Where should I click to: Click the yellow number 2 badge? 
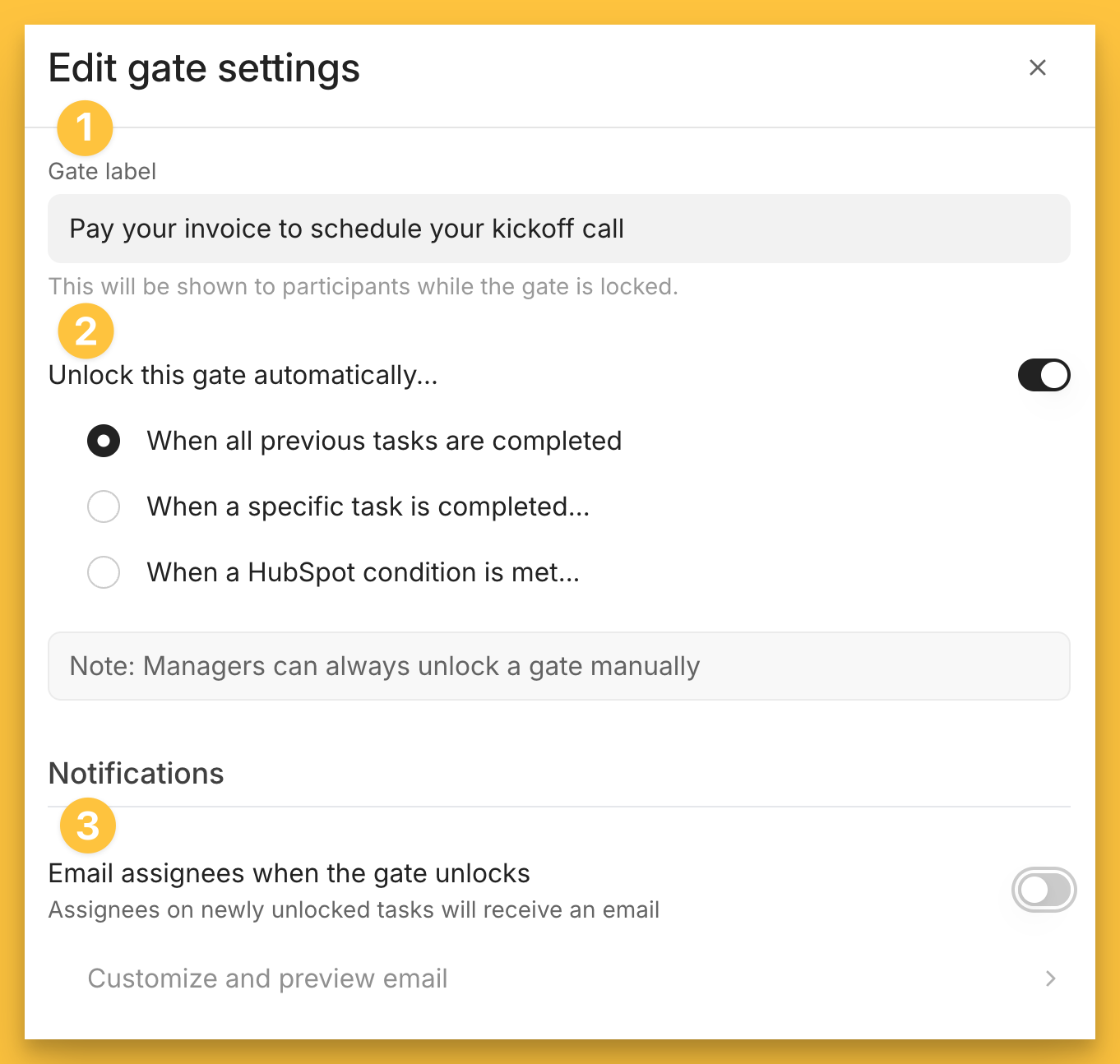[x=86, y=331]
